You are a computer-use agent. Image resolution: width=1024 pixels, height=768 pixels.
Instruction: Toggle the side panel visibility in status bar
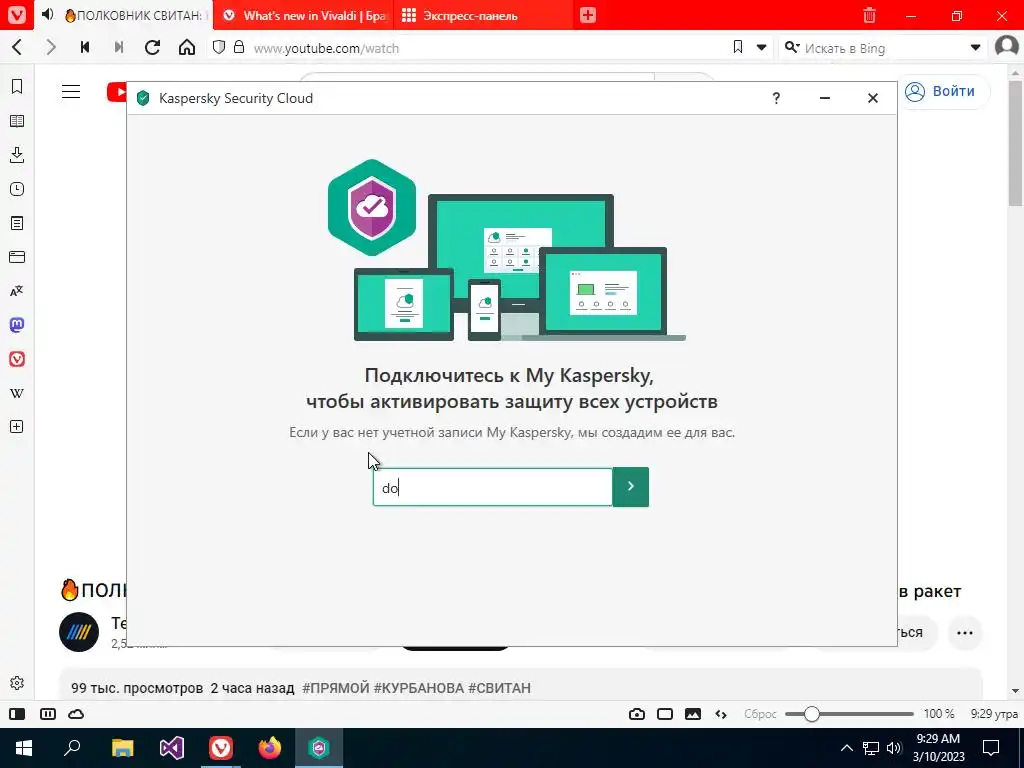17,714
